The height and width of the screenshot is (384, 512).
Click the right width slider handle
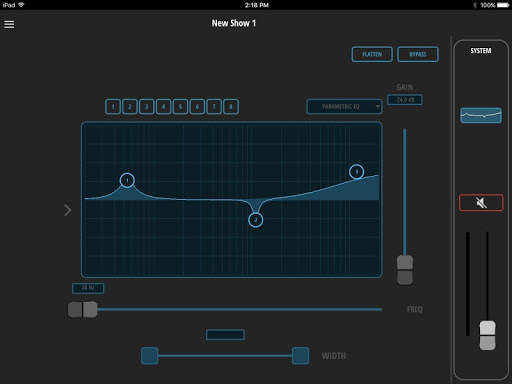(x=300, y=356)
